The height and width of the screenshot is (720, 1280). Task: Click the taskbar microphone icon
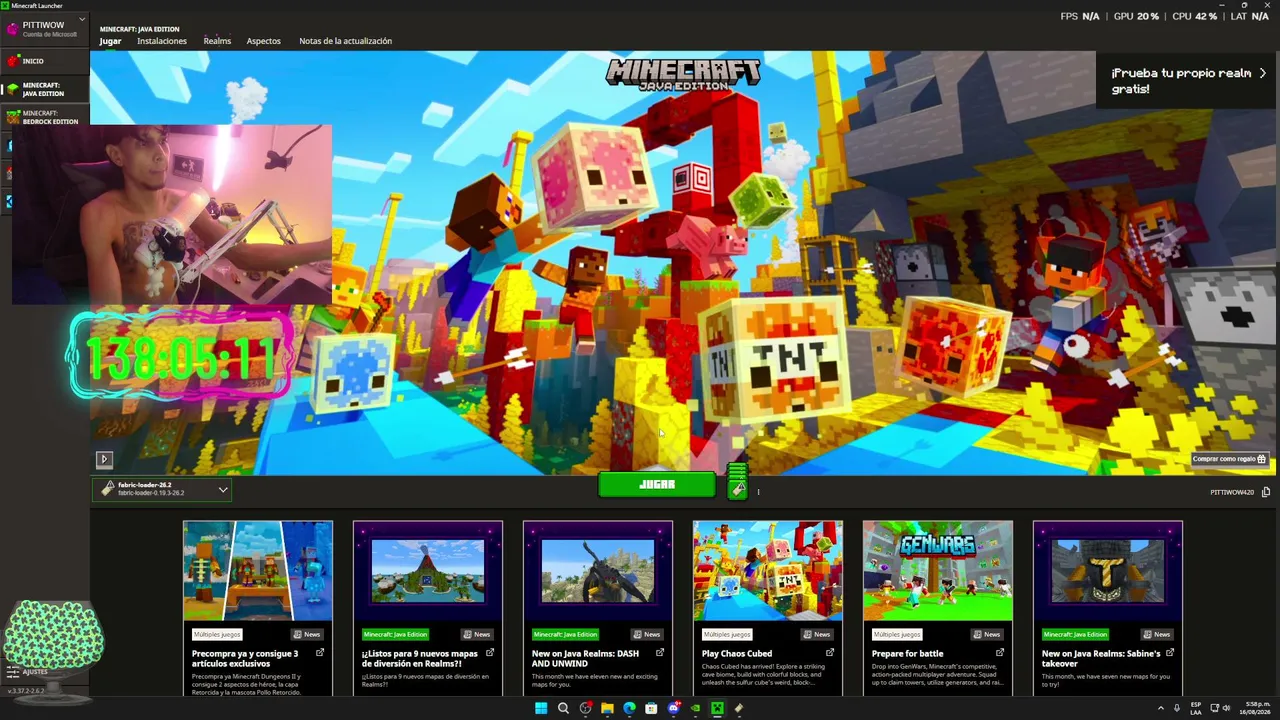tap(1177, 708)
